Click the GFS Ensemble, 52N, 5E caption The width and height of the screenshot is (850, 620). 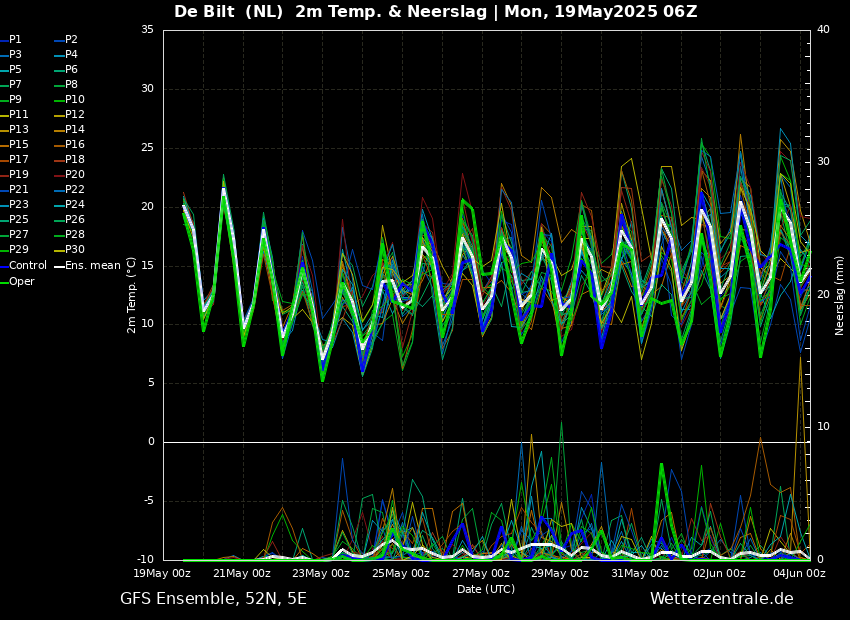213,599
